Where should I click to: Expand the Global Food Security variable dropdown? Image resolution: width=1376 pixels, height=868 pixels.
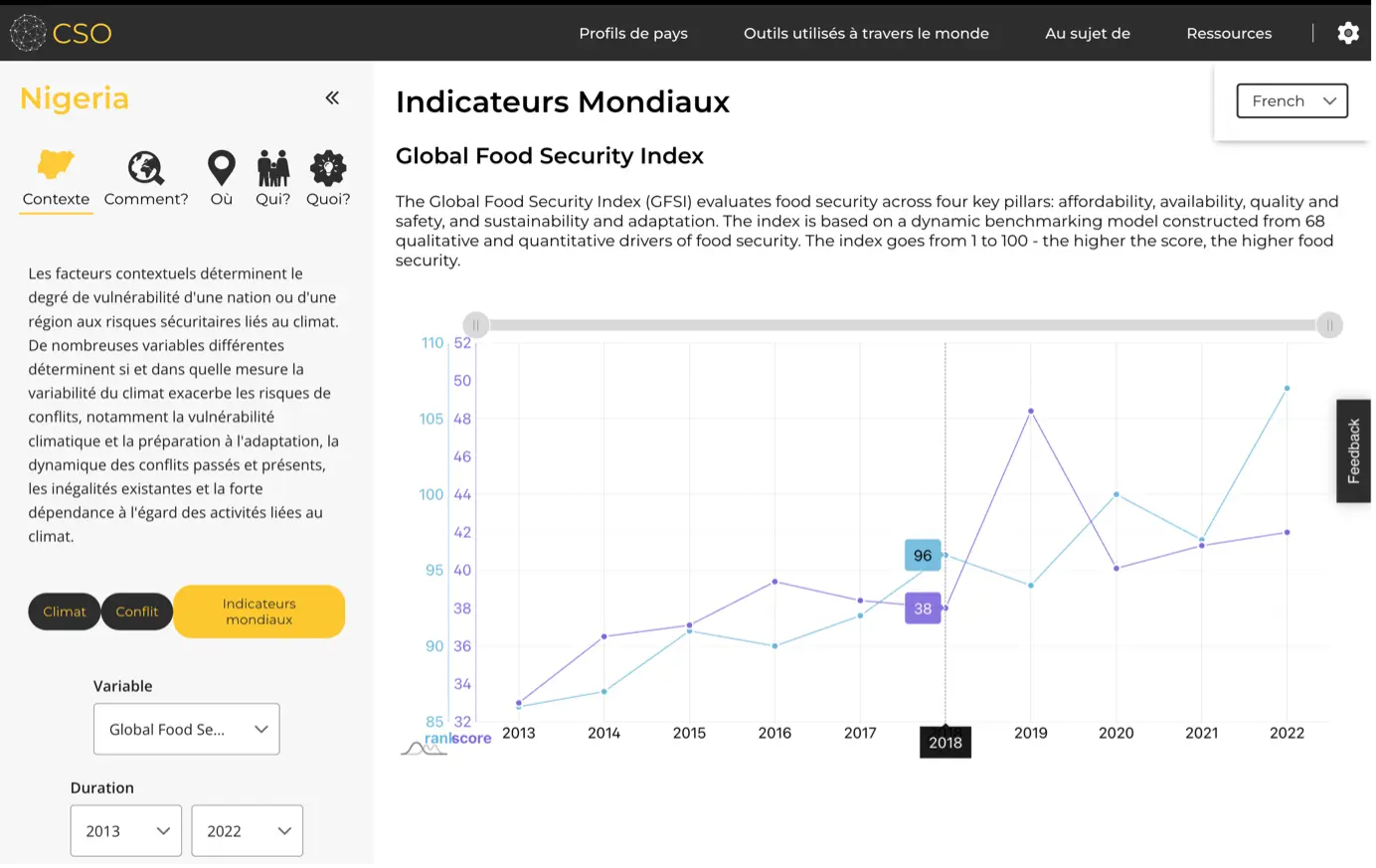coord(187,729)
